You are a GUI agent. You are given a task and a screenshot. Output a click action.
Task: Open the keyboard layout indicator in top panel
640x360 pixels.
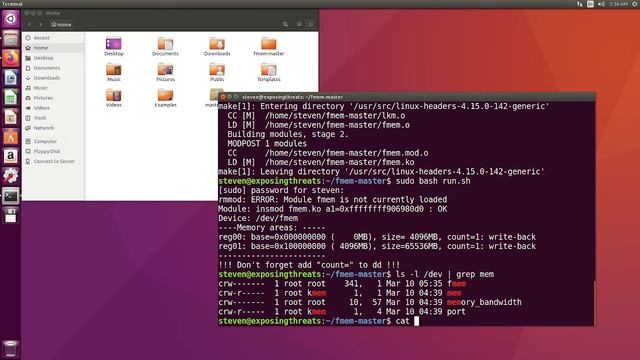[x=590, y=4]
